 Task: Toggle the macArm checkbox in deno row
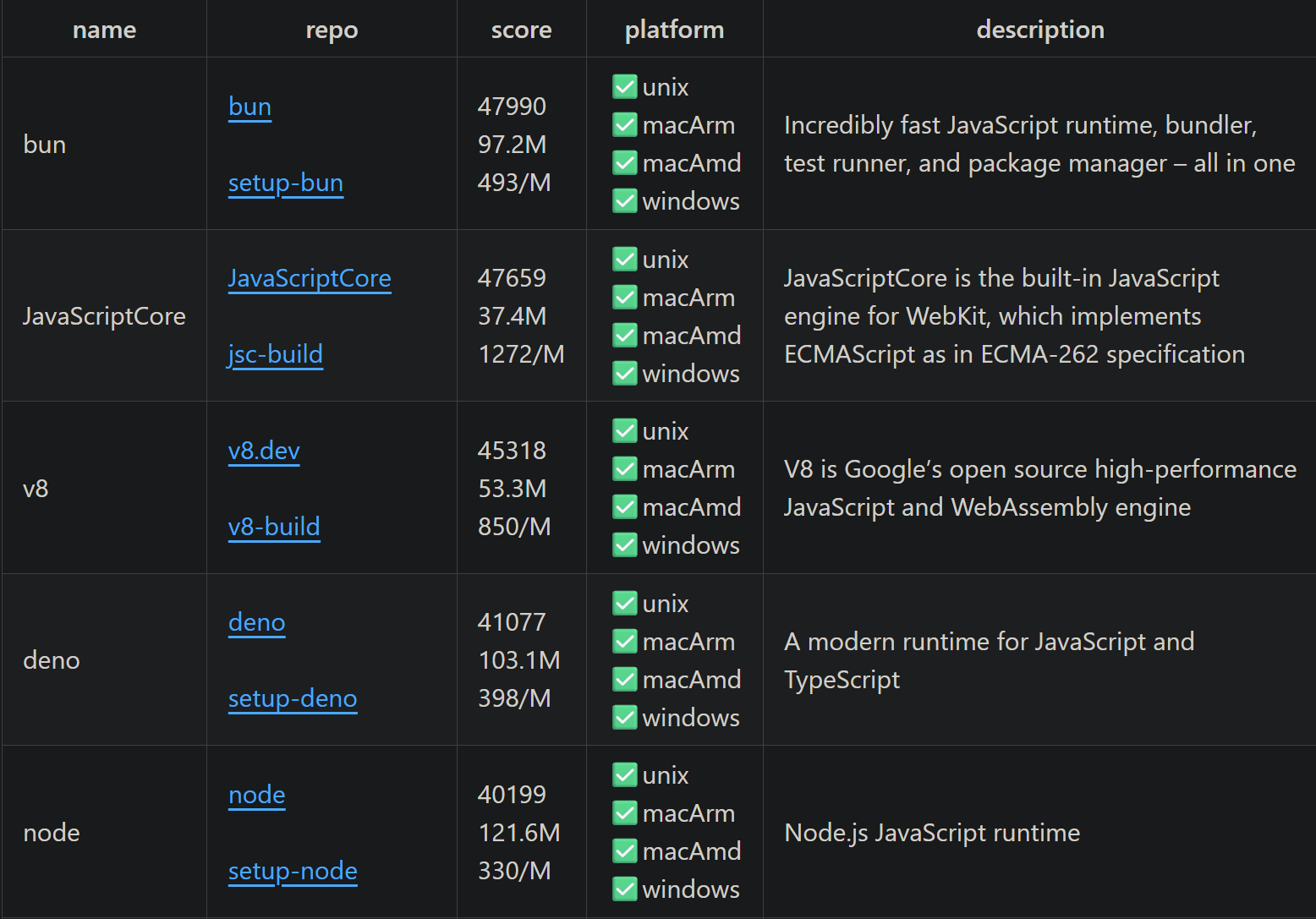625,641
